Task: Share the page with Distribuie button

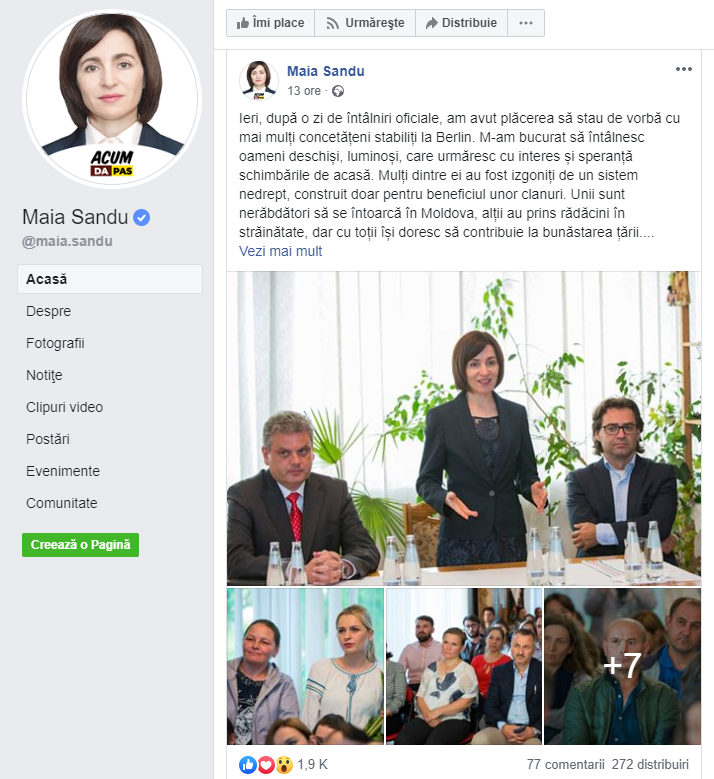Action: (x=462, y=23)
